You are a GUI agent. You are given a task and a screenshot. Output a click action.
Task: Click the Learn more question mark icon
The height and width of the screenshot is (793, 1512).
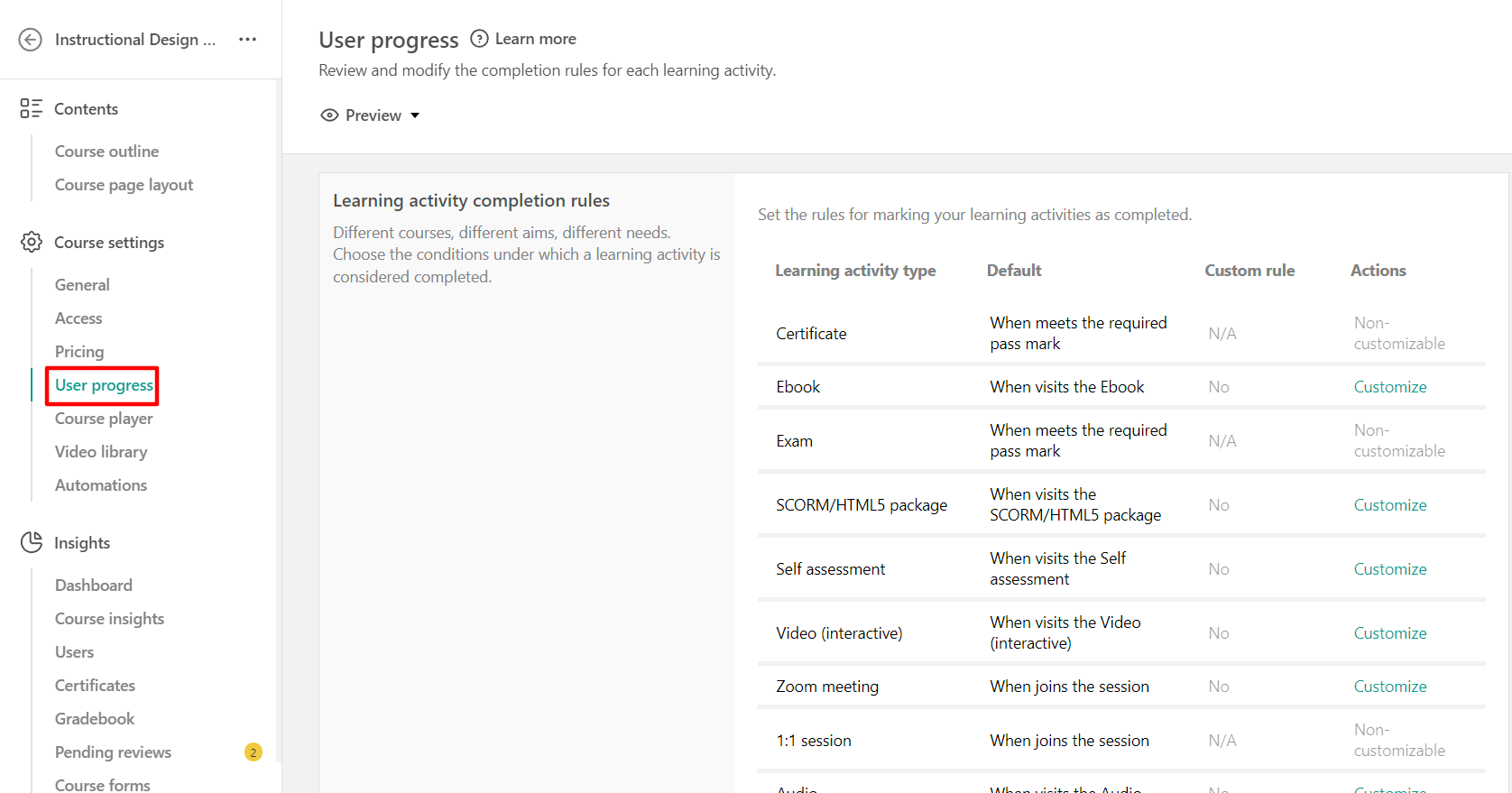pos(480,39)
